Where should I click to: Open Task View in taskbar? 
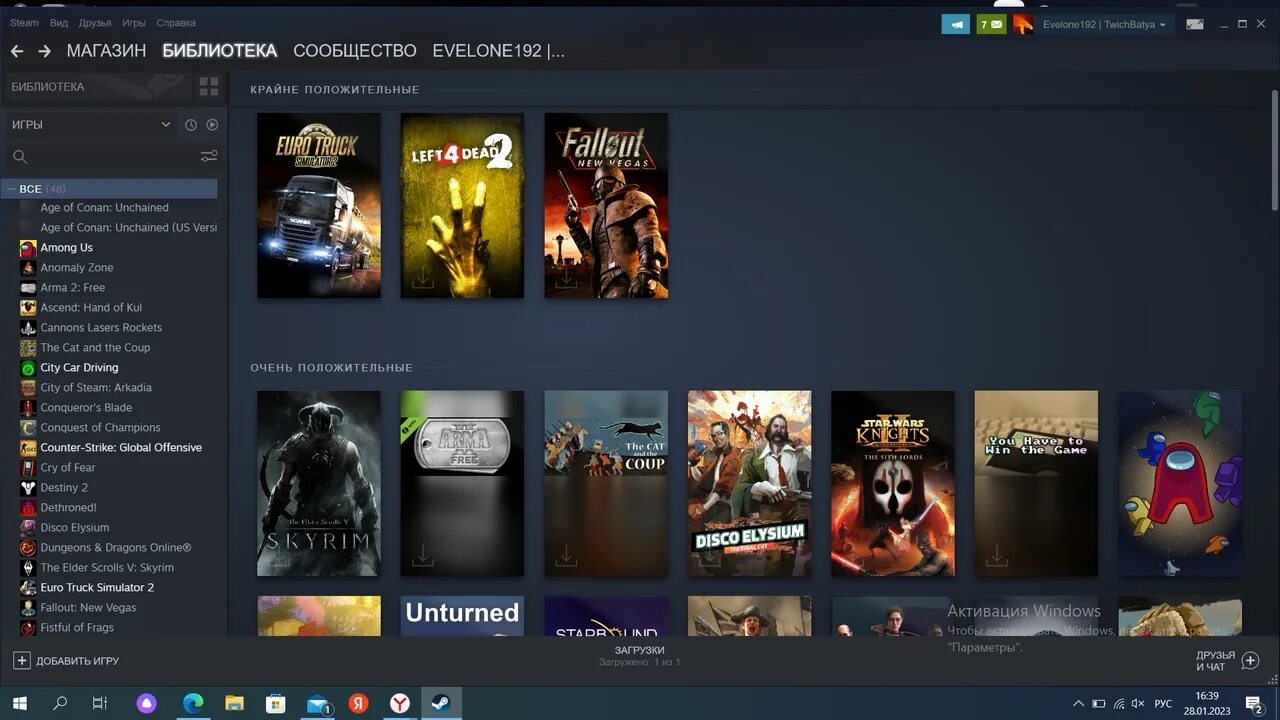(x=100, y=704)
